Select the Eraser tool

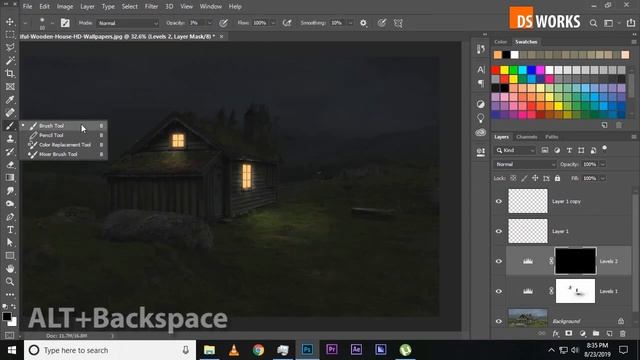coord(10,164)
